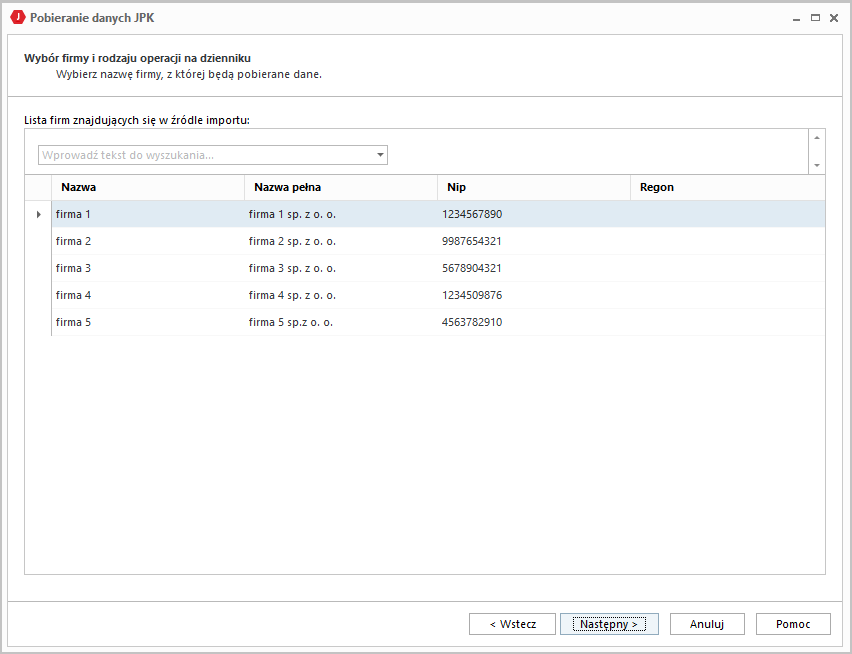Viewport: 852px width, 654px height.
Task: Click the row indicator arrow beside firma 1
Action: [38, 214]
